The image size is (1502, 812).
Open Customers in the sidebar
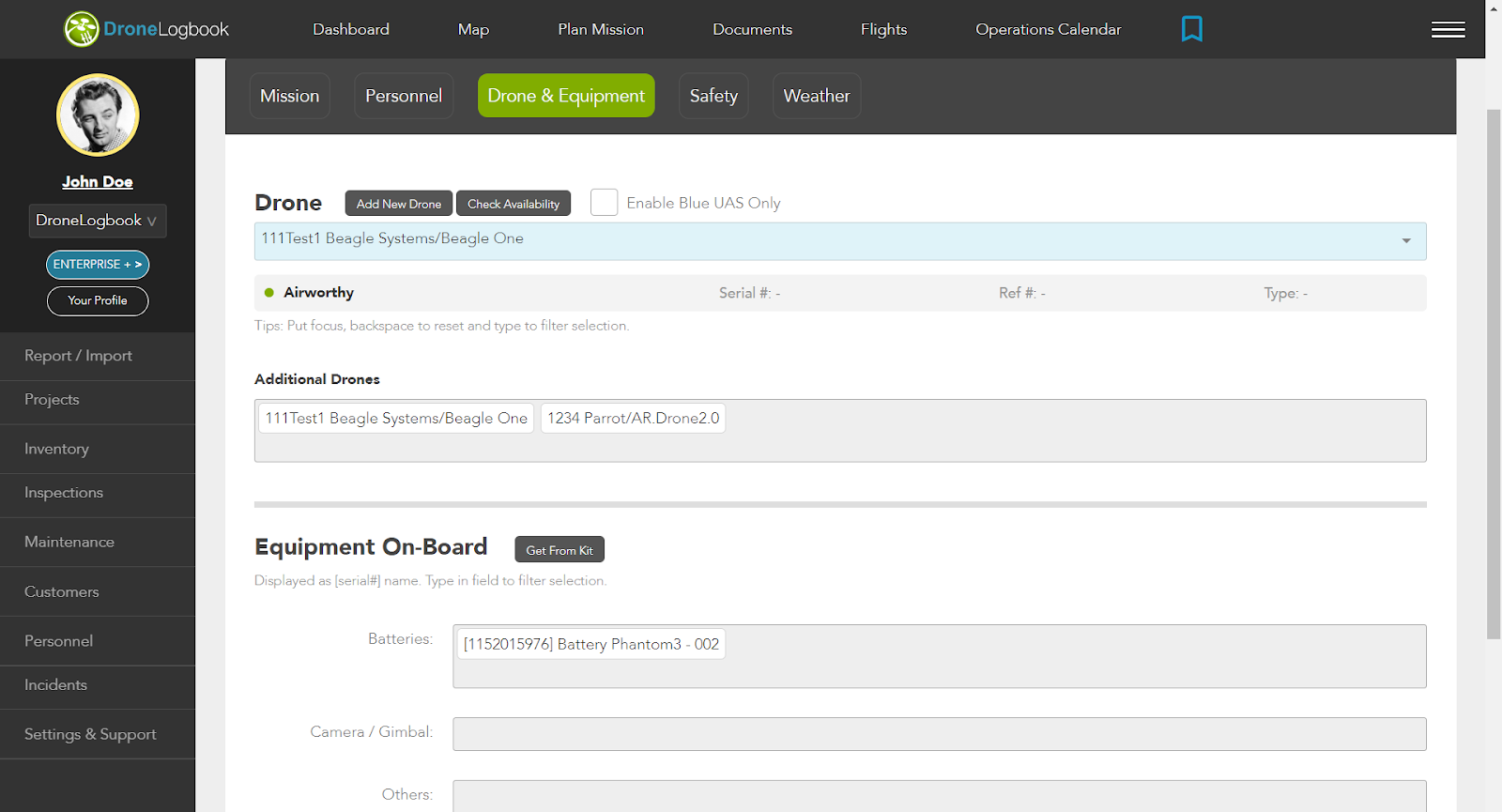point(98,591)
